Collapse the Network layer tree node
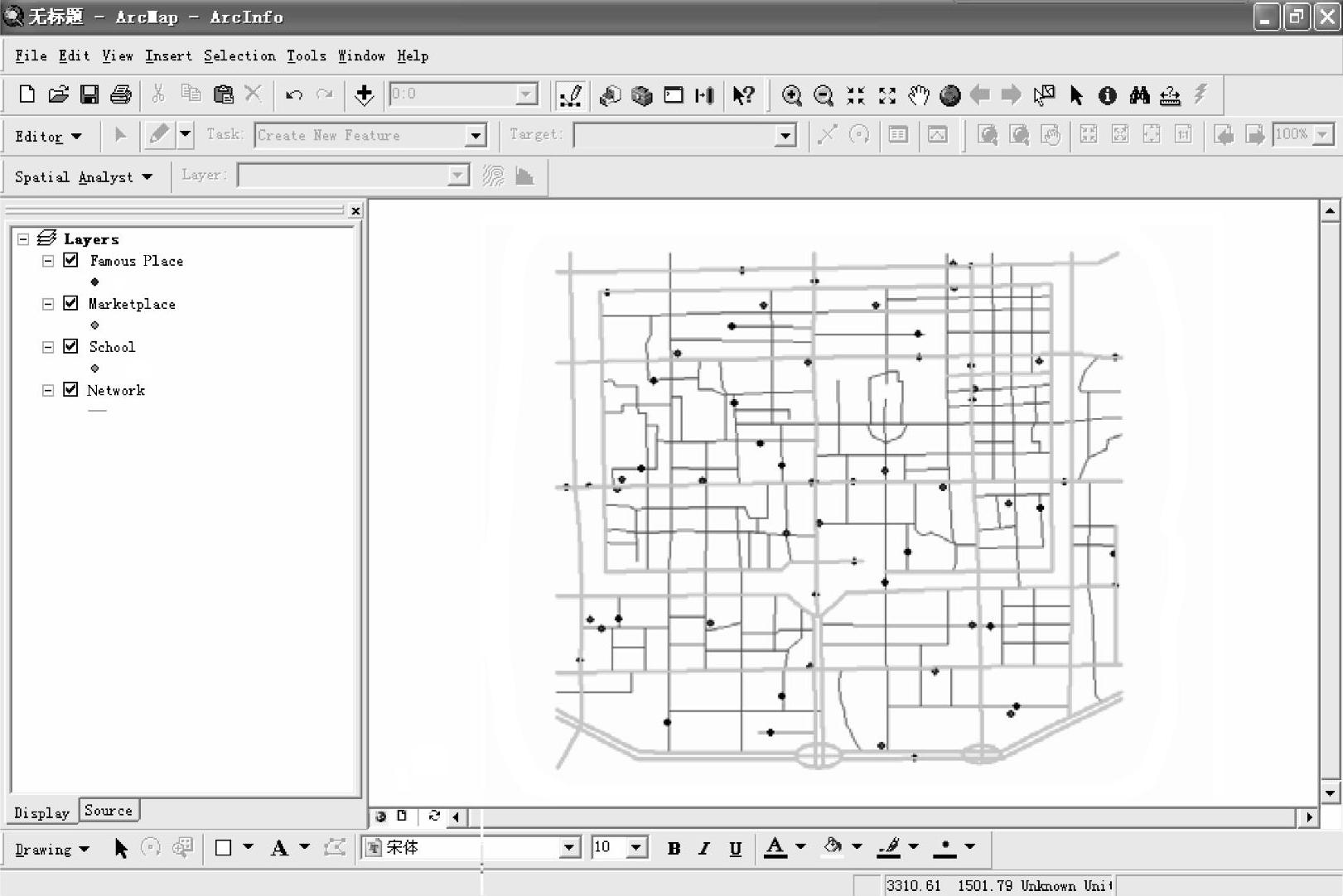The height and width of the screenshot is (896, 1343). [48, 390]
